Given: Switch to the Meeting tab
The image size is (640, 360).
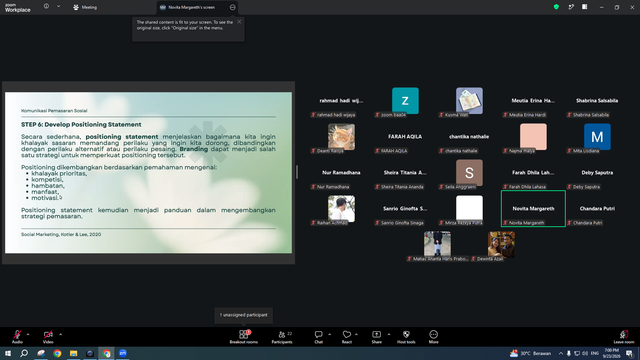Looking at the screenshot, I should pyautogui.click(x=85, y=7).
